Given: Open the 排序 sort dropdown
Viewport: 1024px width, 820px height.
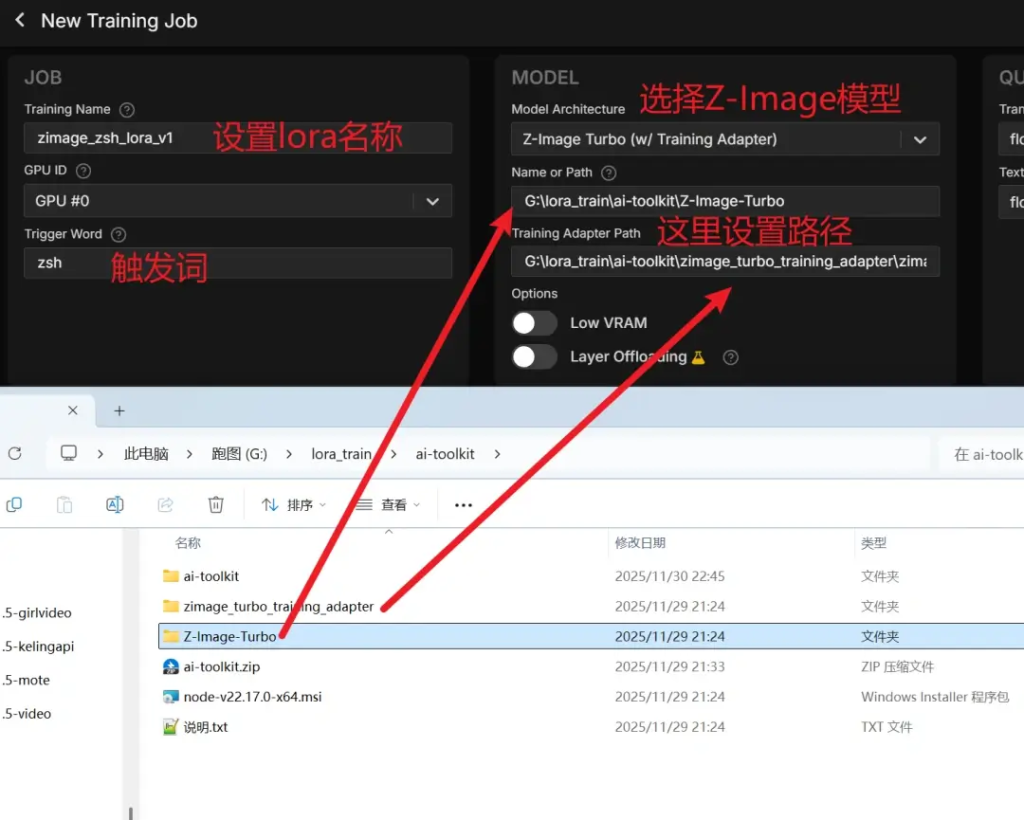Looking at the screenshot, I should [x=293, y=504].
